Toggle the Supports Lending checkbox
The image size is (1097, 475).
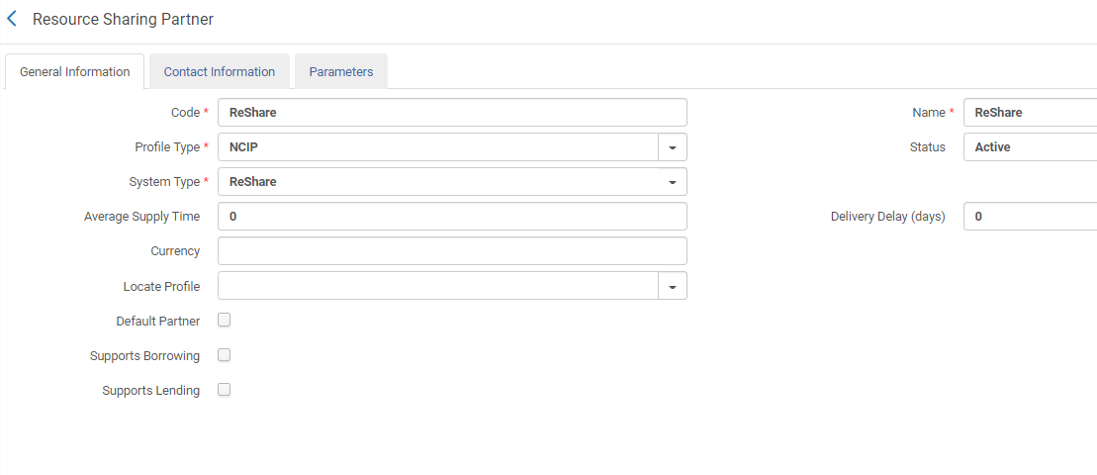[224, 390]
